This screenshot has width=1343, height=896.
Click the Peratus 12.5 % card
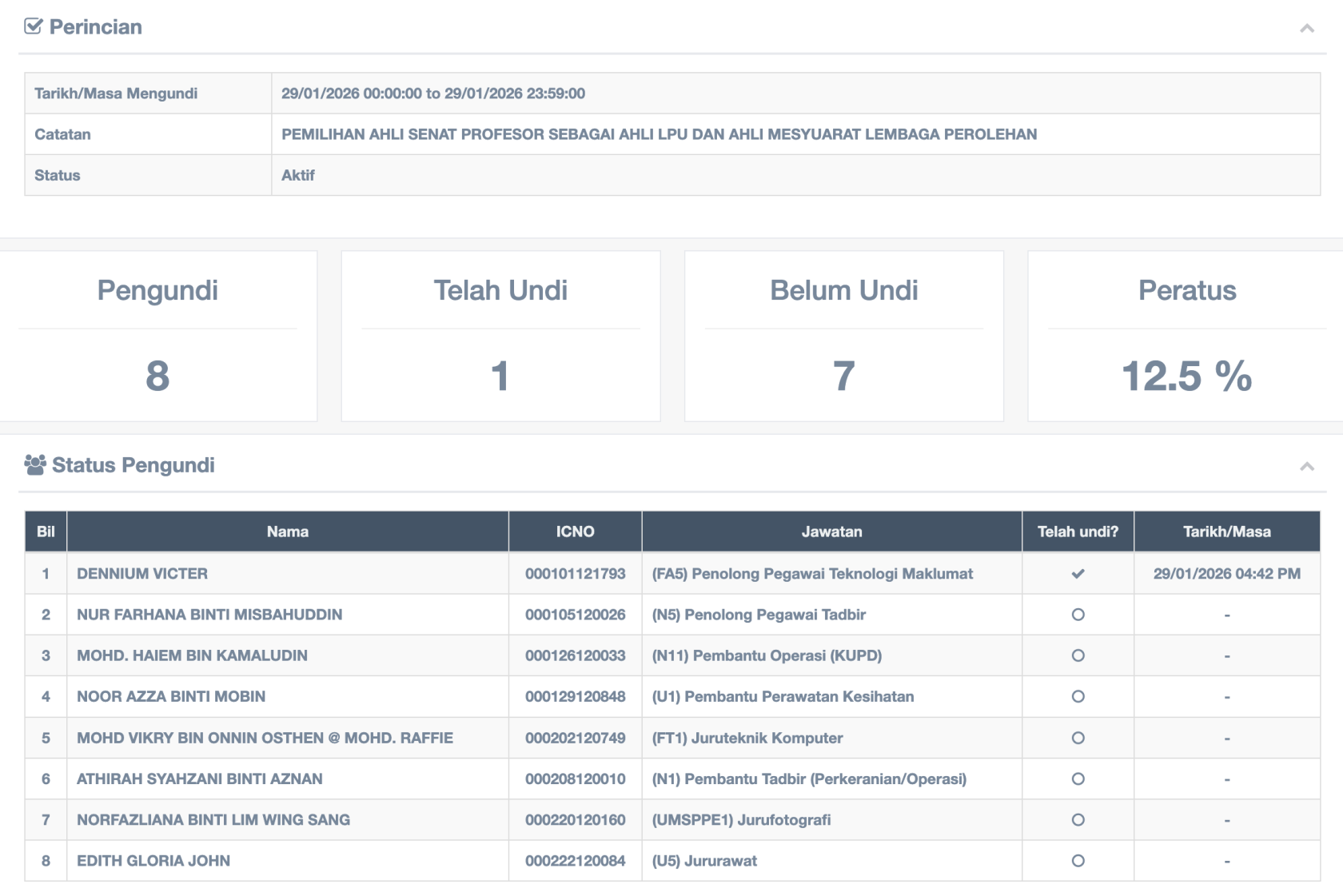click(x=1186, y=336)
